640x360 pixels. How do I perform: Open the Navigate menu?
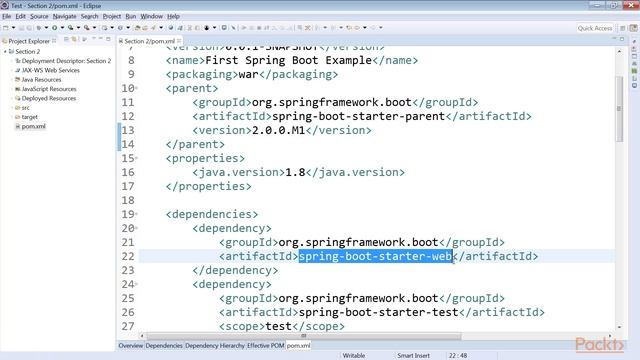pyautogui.click(x=64, y=16)
